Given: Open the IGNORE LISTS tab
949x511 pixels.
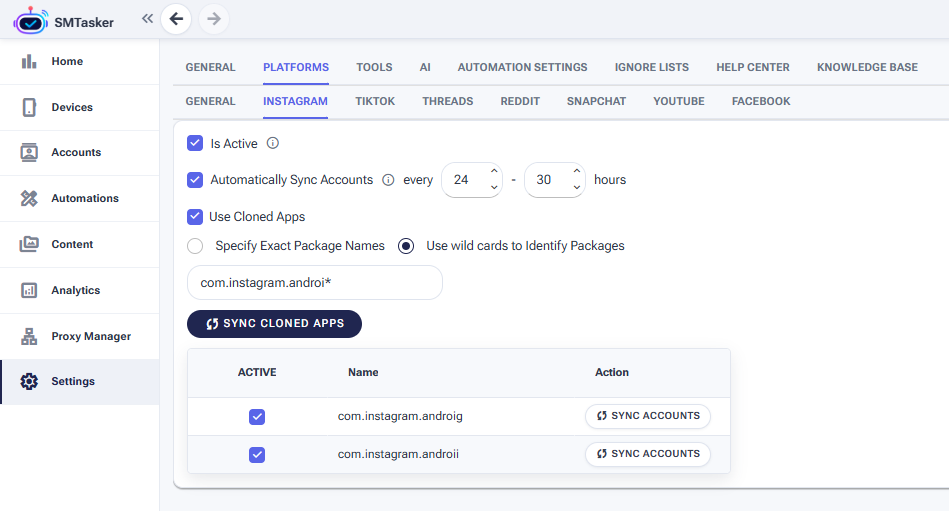Looking at the screenshot, I should (652, 67).
